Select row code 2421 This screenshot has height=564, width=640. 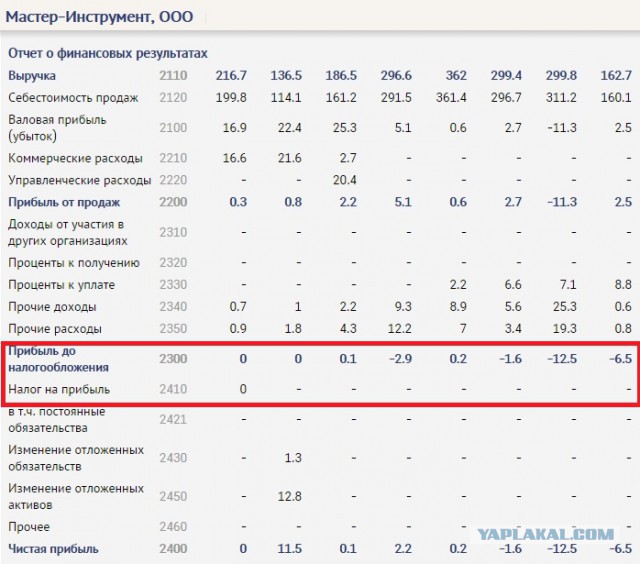pos(173,419)
